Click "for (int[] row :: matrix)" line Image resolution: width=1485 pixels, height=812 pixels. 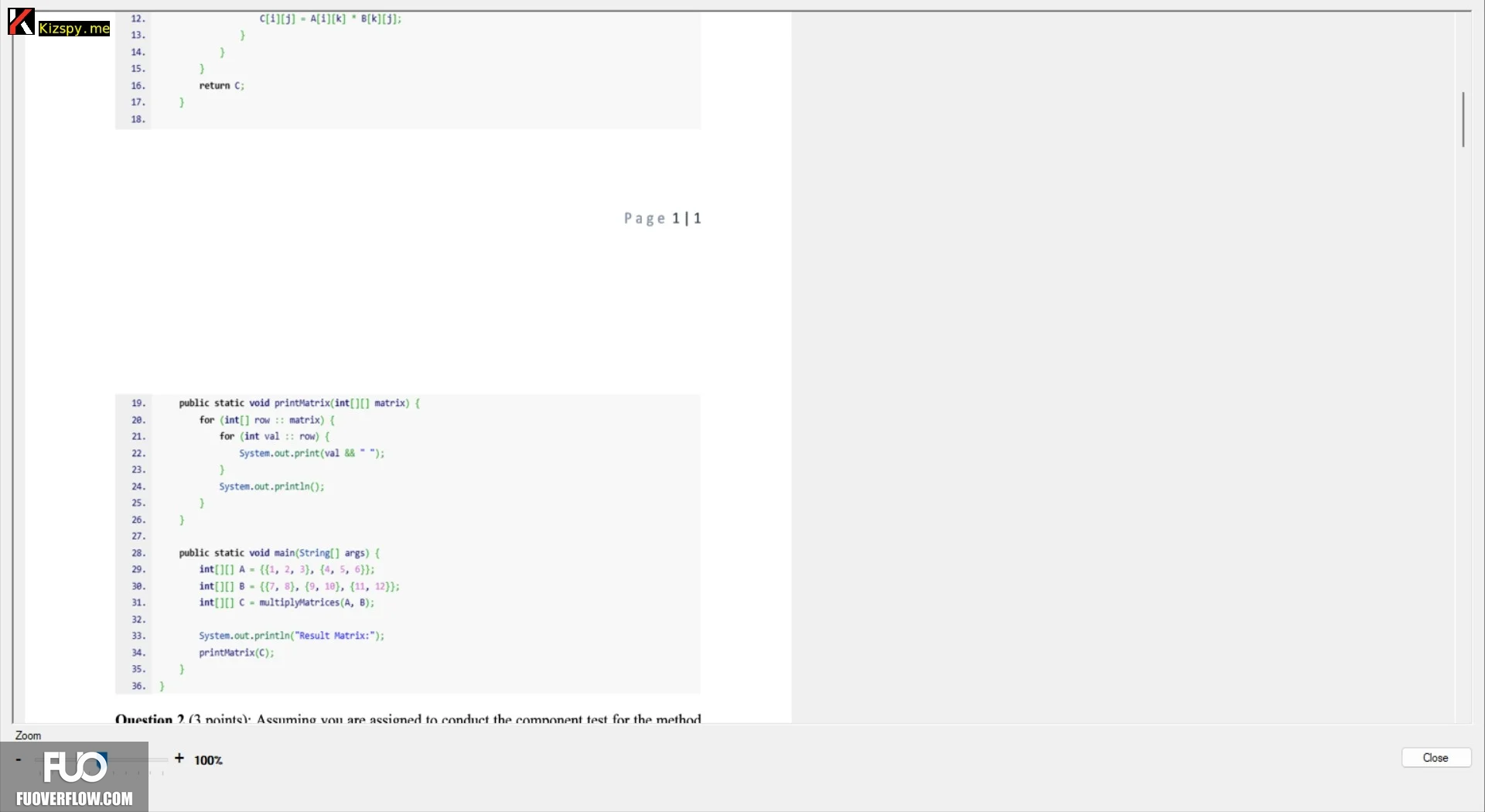pos(267,420)
